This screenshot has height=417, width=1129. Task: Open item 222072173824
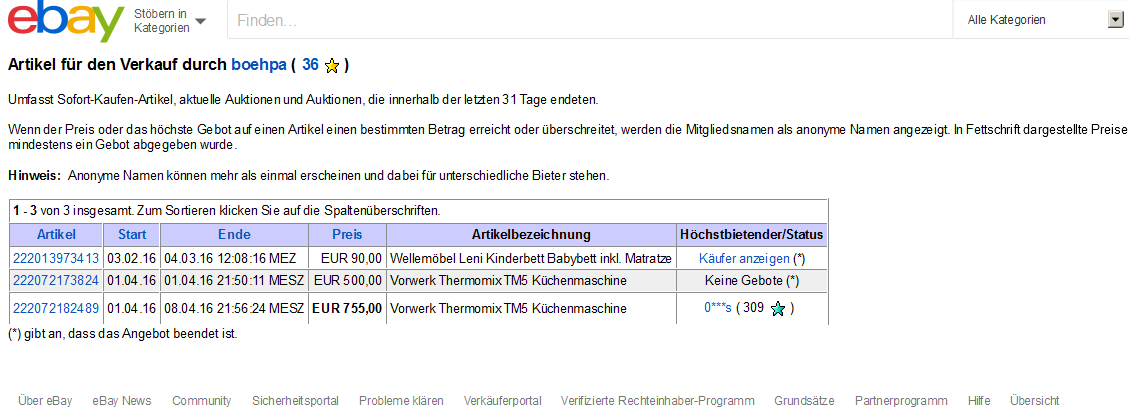coord(56,280)
